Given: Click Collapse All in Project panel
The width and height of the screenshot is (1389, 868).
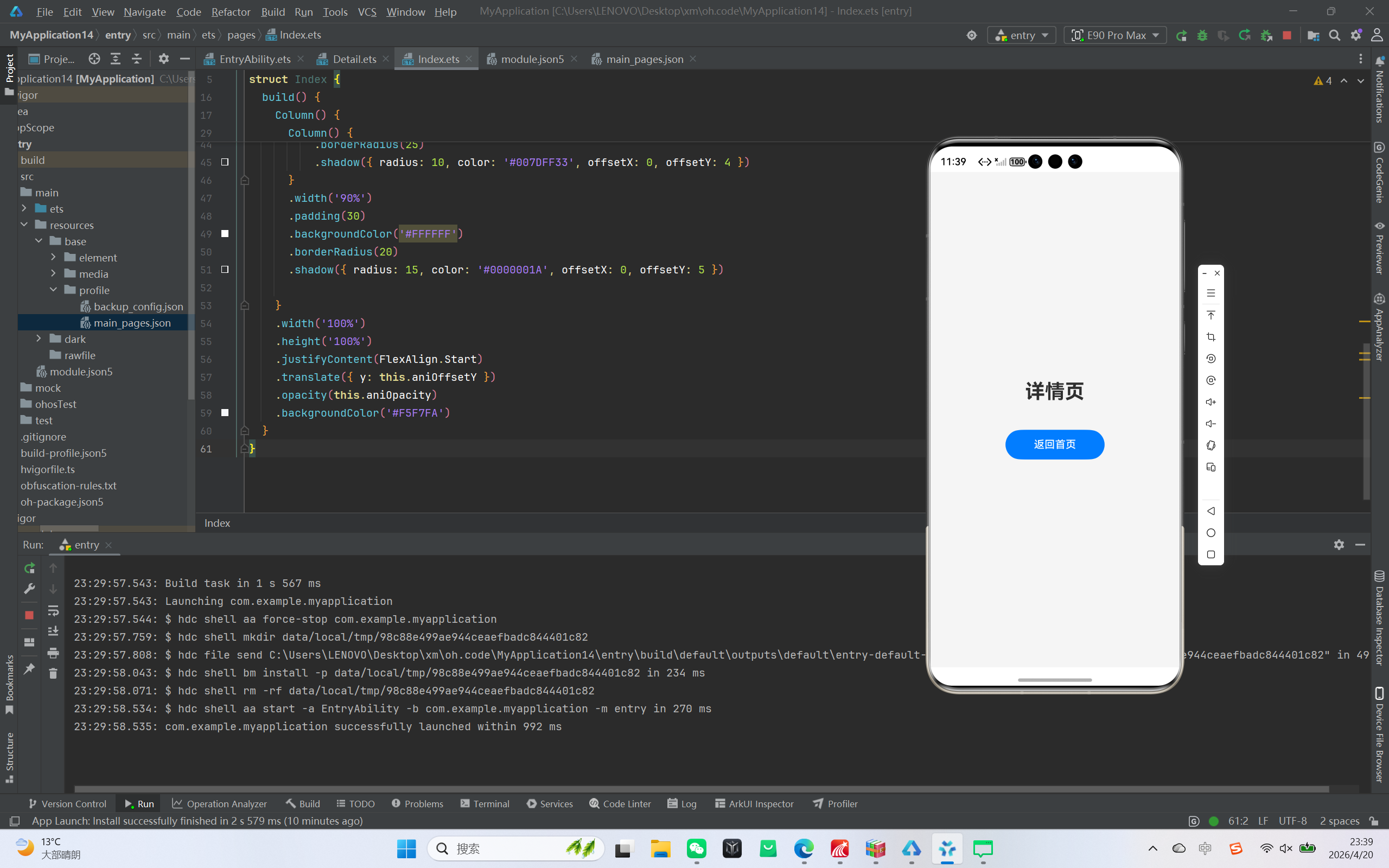Looking at the screenshot, I should 137,59.
